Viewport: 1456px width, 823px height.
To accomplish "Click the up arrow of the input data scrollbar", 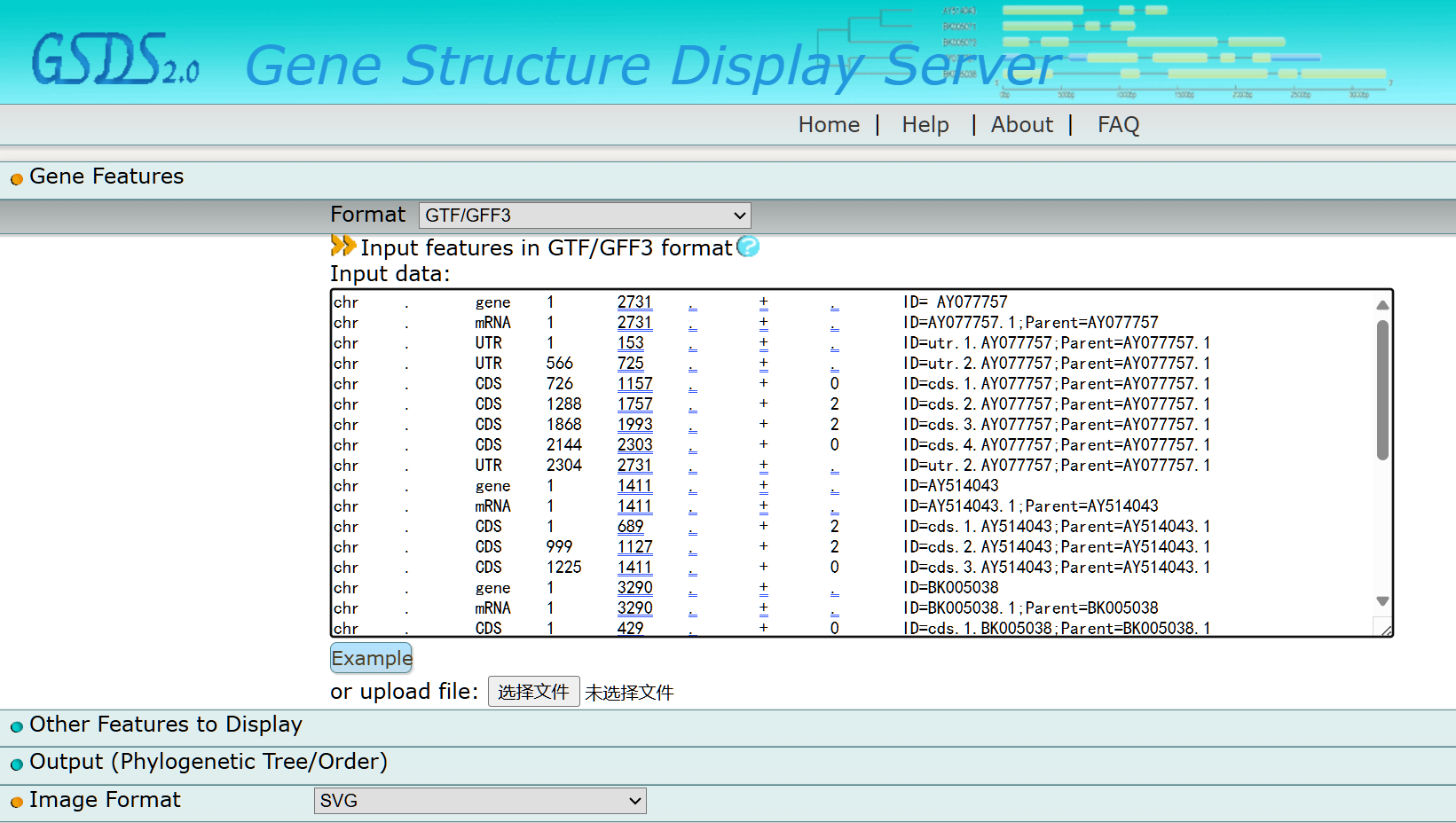I will [1382, 305].
